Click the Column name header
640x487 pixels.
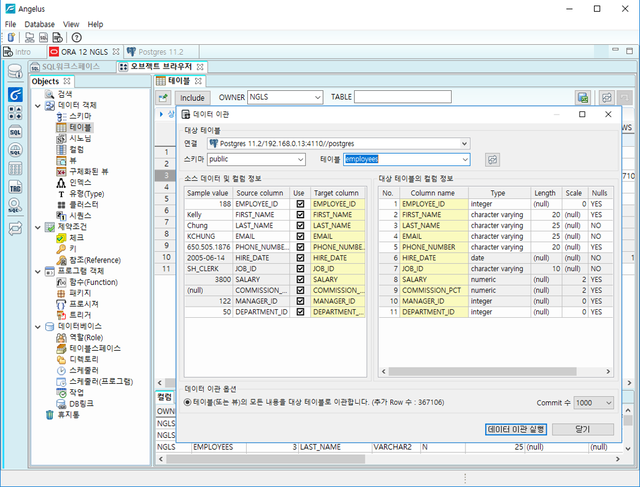433,193
